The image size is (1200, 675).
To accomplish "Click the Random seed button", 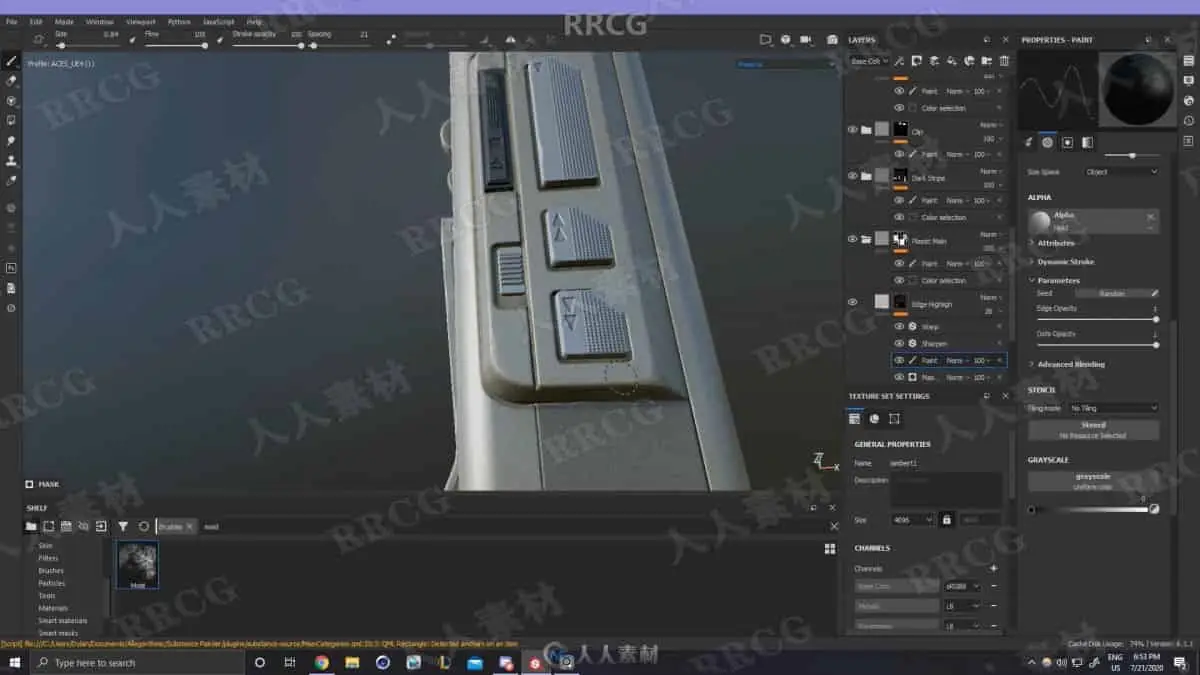I will [1112, 294].
